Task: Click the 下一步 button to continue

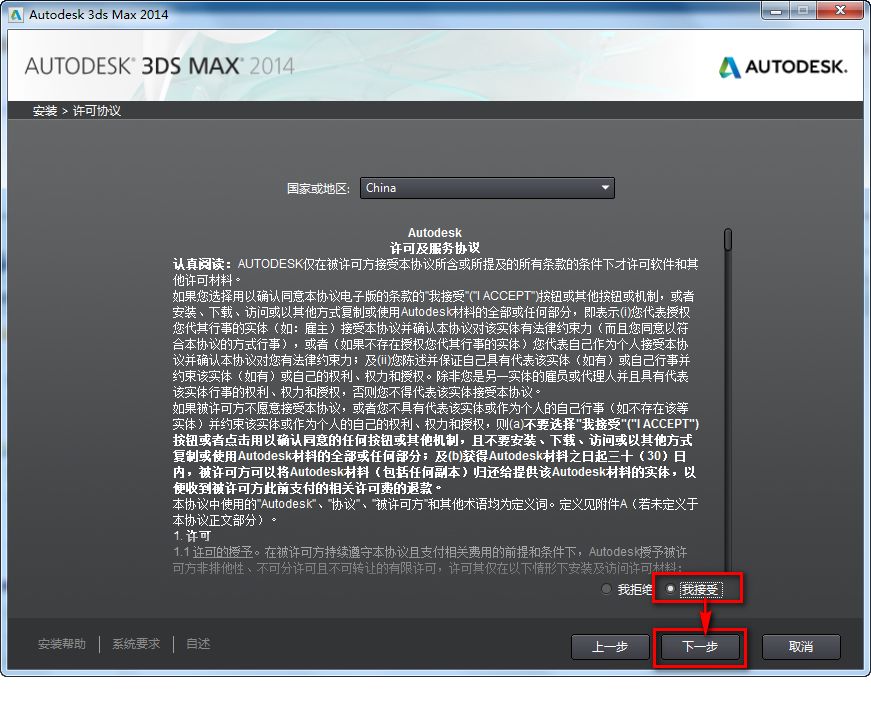Action: (698, 647)
